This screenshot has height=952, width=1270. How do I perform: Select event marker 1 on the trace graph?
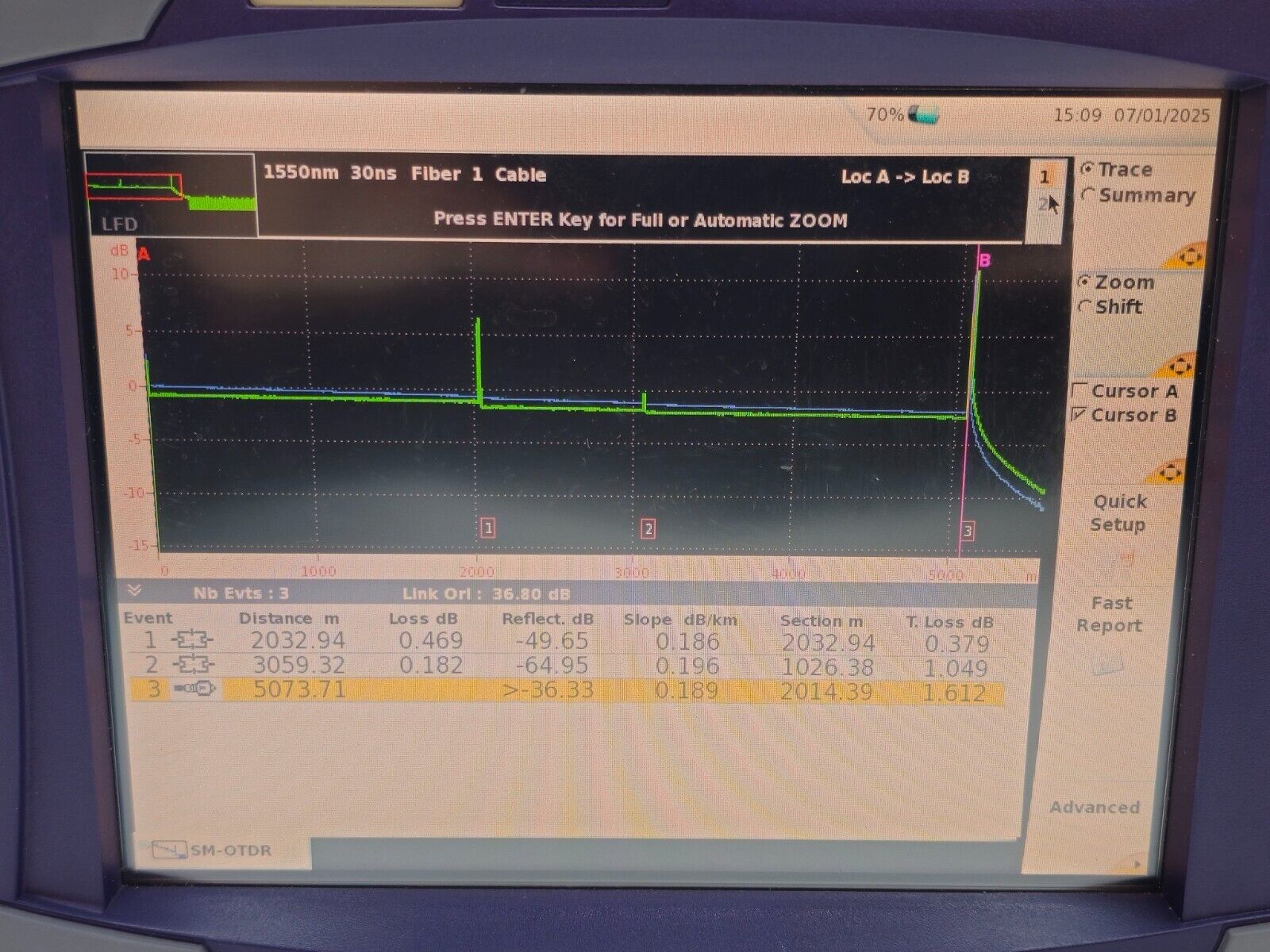(x=488, y=528)
